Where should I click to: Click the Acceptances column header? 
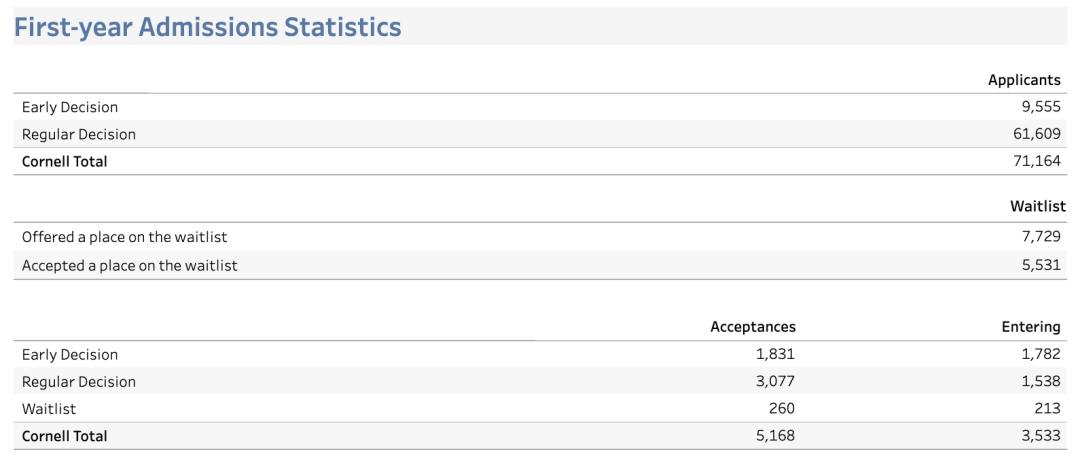[753, 327]
